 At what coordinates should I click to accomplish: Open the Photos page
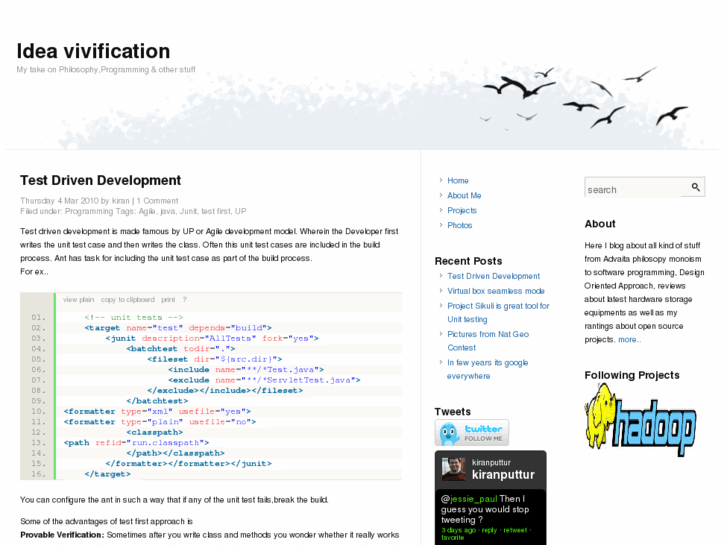tap(459, 225)
